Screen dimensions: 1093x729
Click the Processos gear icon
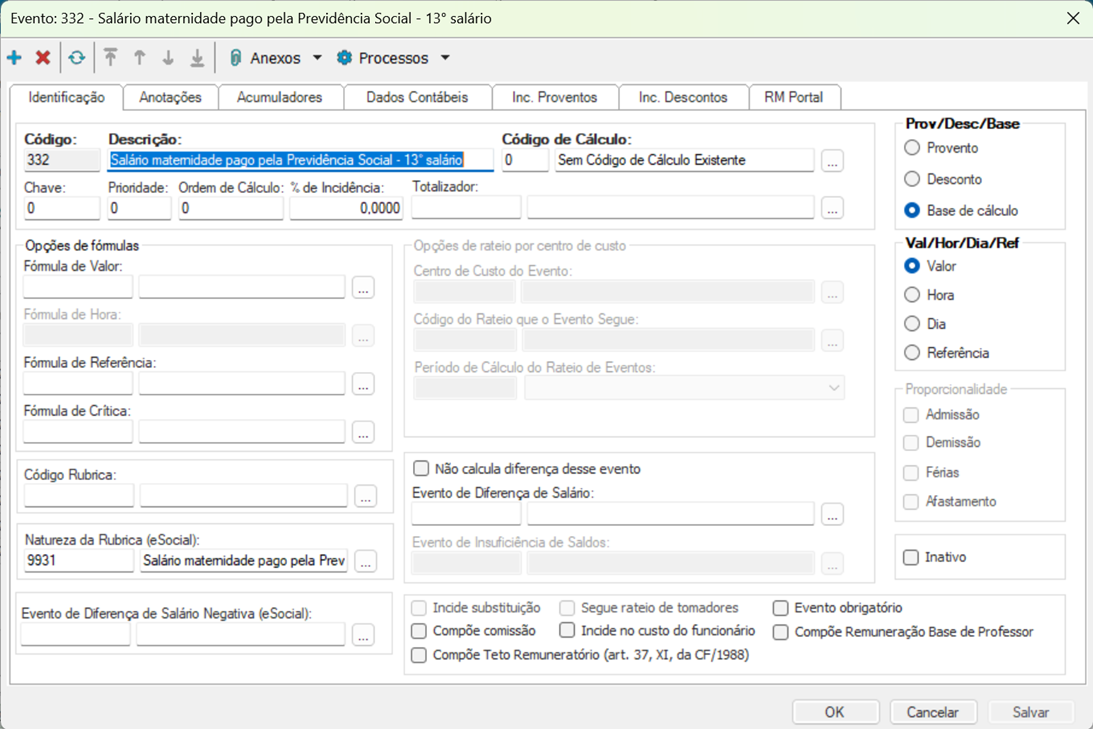(344, 58)
